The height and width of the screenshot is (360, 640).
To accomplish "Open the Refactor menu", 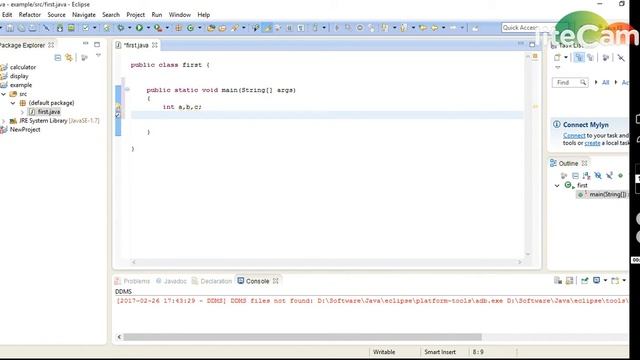I will [x=30, y=15].
